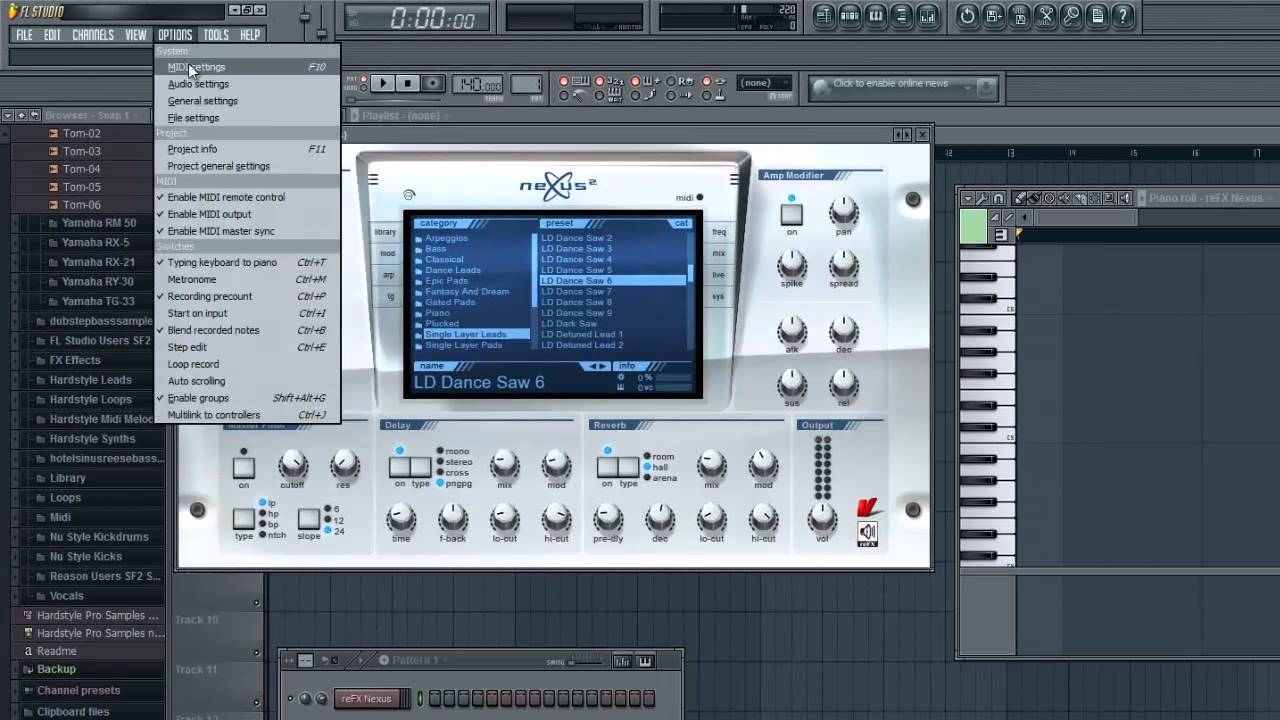Toggle Blend recorded notes option
The width and height of the screenshot is (1280, 720).
click(213, 330)
